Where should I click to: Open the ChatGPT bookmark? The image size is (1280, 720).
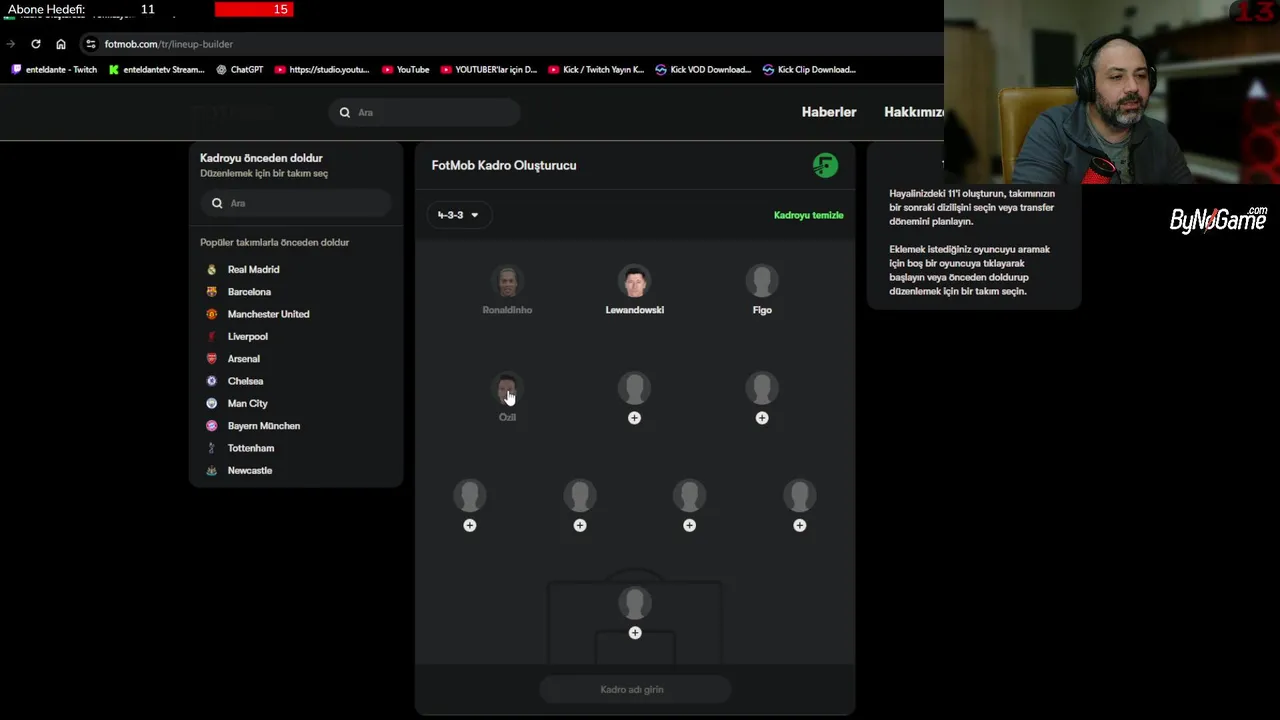coord(240,70)
